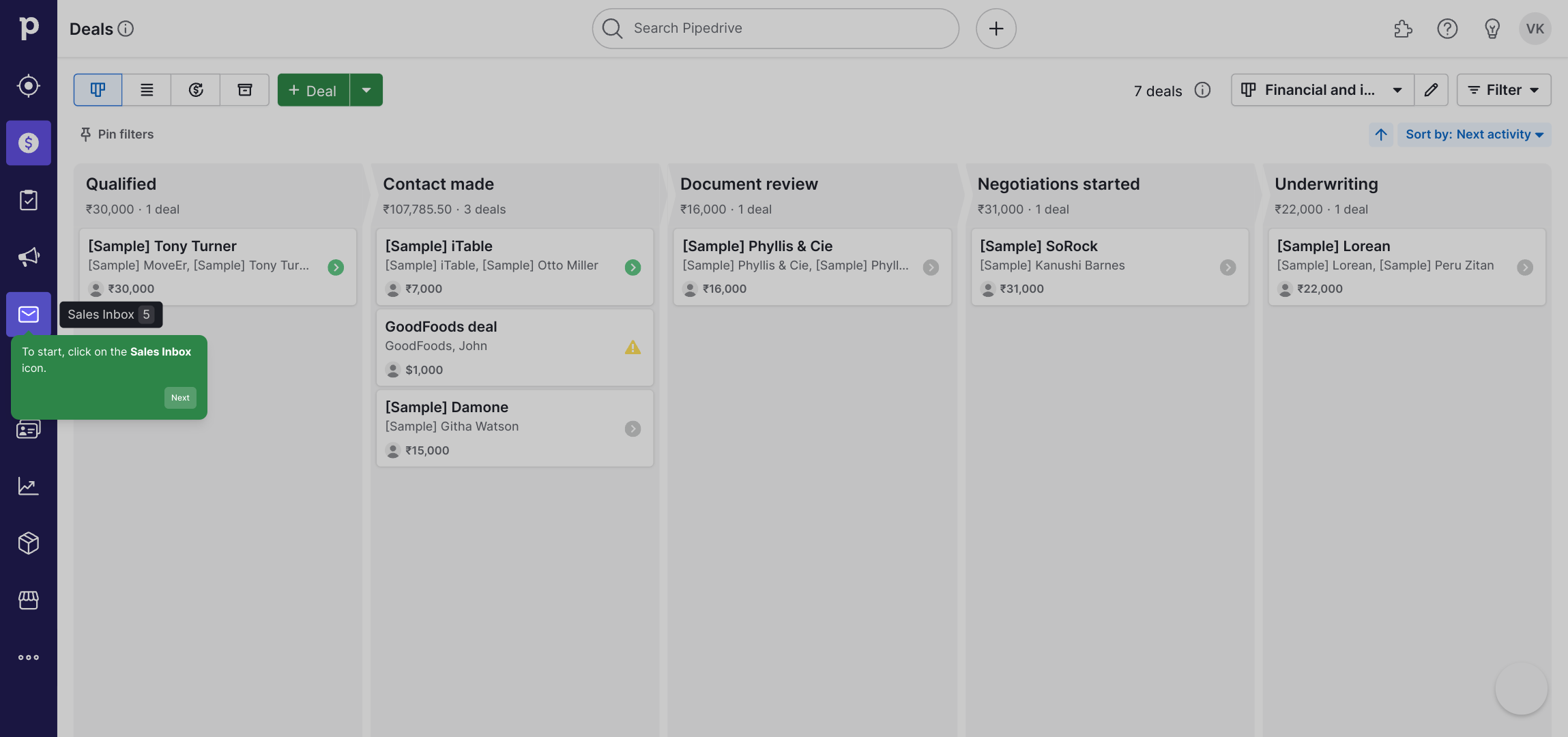Edit pipeline with the pencil icon
Viewport: 1568px width, 737px height.
(x=1431, y=90)
